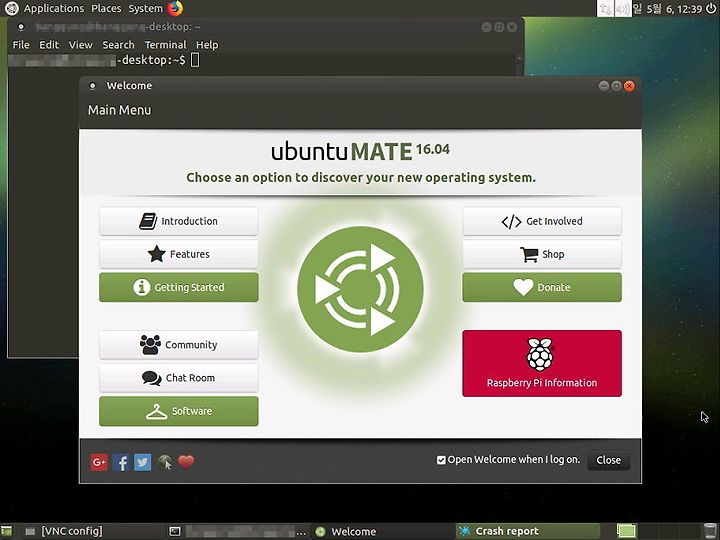Image resolution: width=720 pixels, height=540 pixels.
Task: Open terminal Edit menu
Action: (x=49, y=45)
